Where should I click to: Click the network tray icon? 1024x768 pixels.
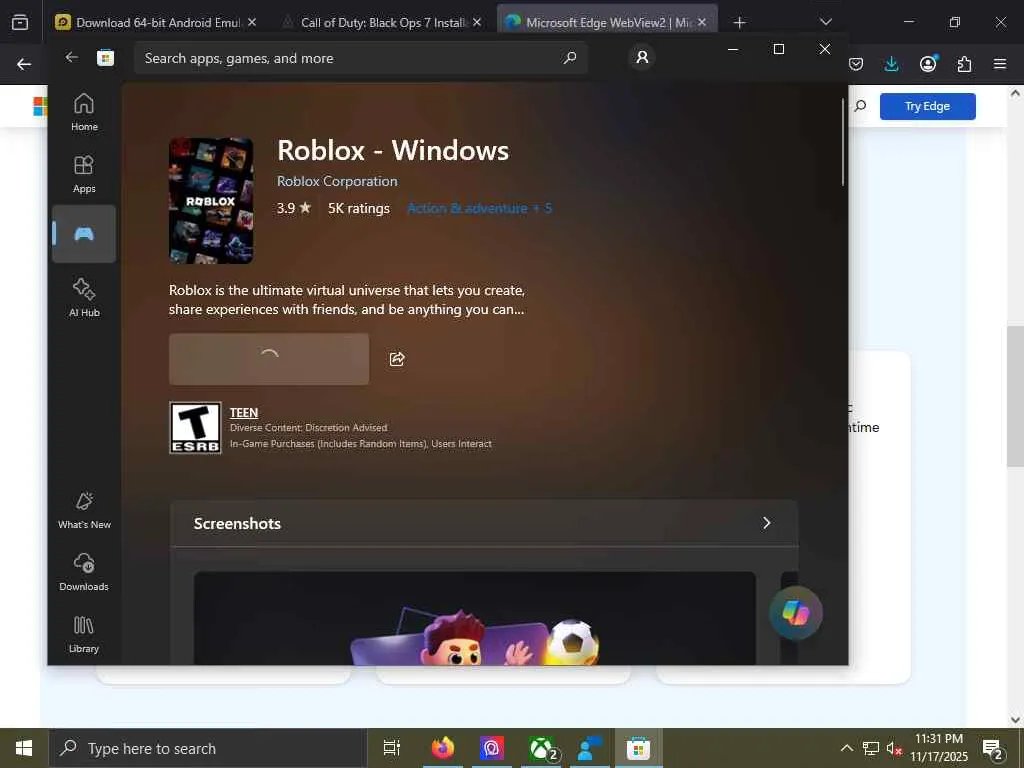coord(871,748)
